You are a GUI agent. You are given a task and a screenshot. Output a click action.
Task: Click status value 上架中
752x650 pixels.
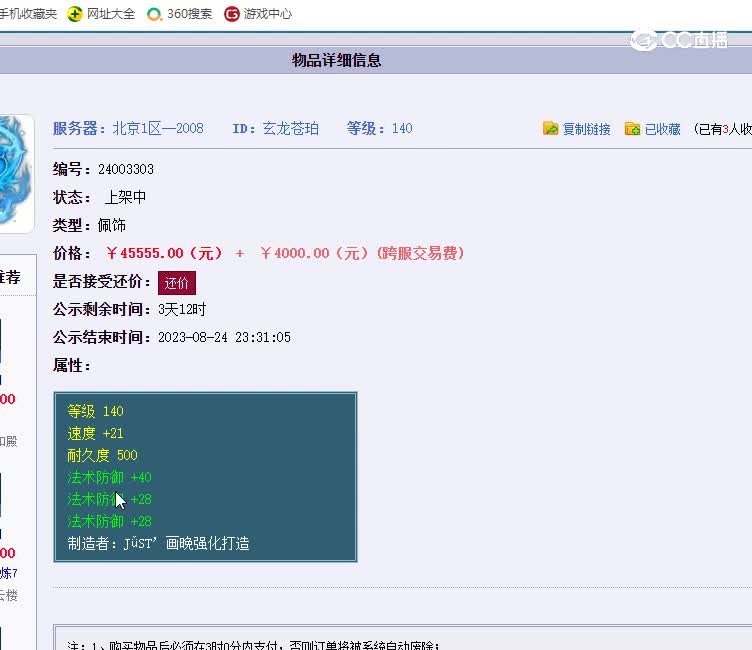[125, 197]
